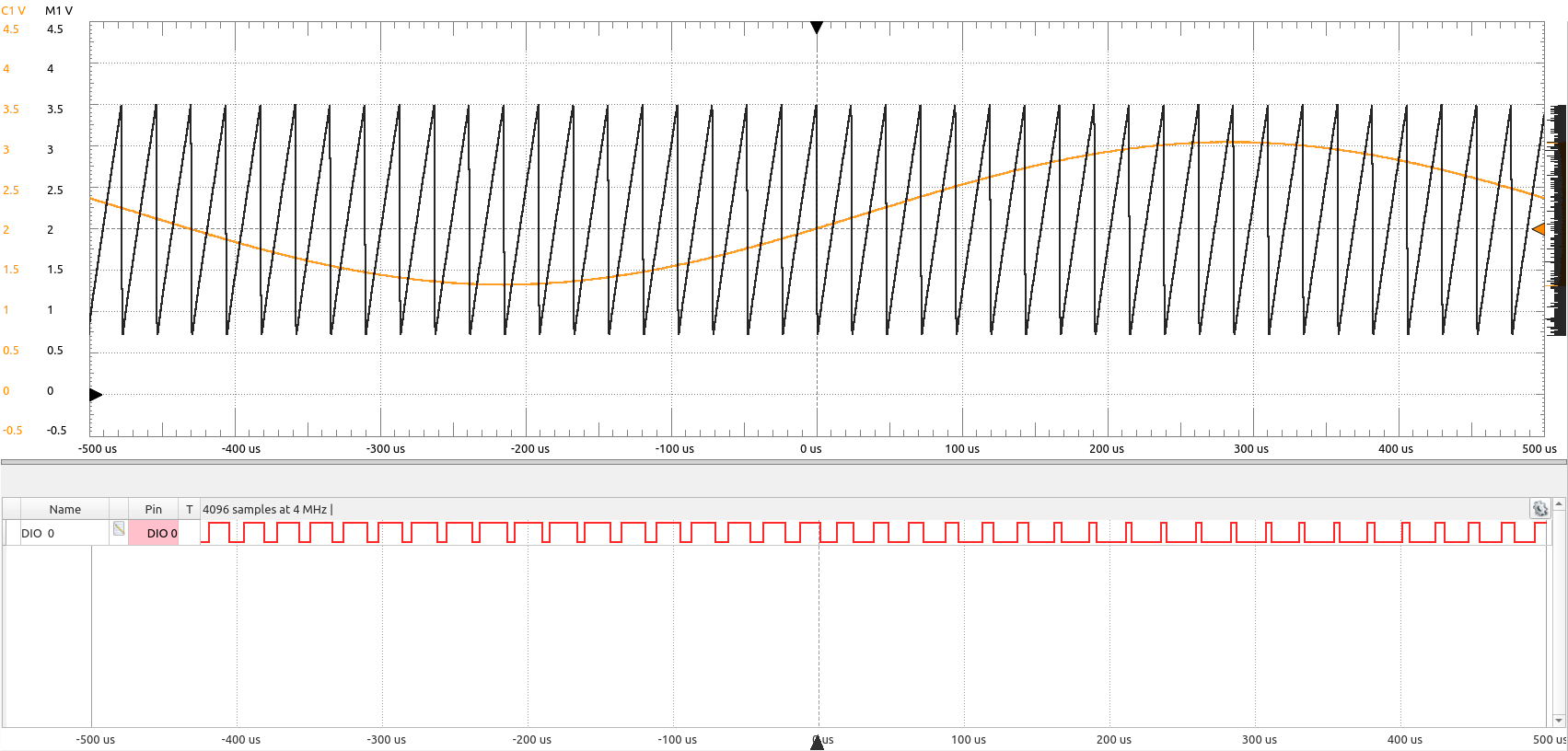
Task: Click the black 3.5 M1 scale value
Action: [55, 109]
